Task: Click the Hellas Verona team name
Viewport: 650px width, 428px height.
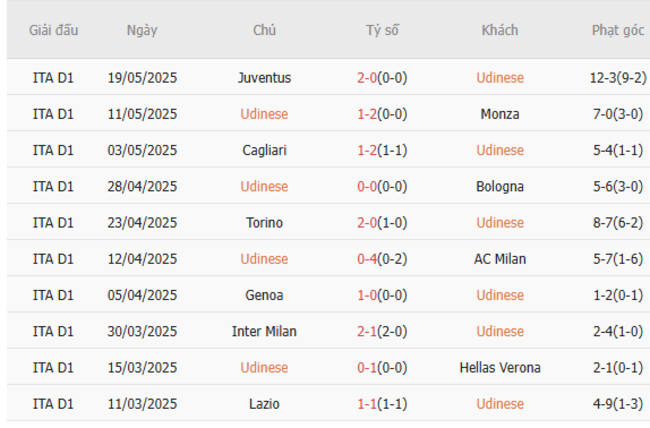Action: (x=500, y=367)
